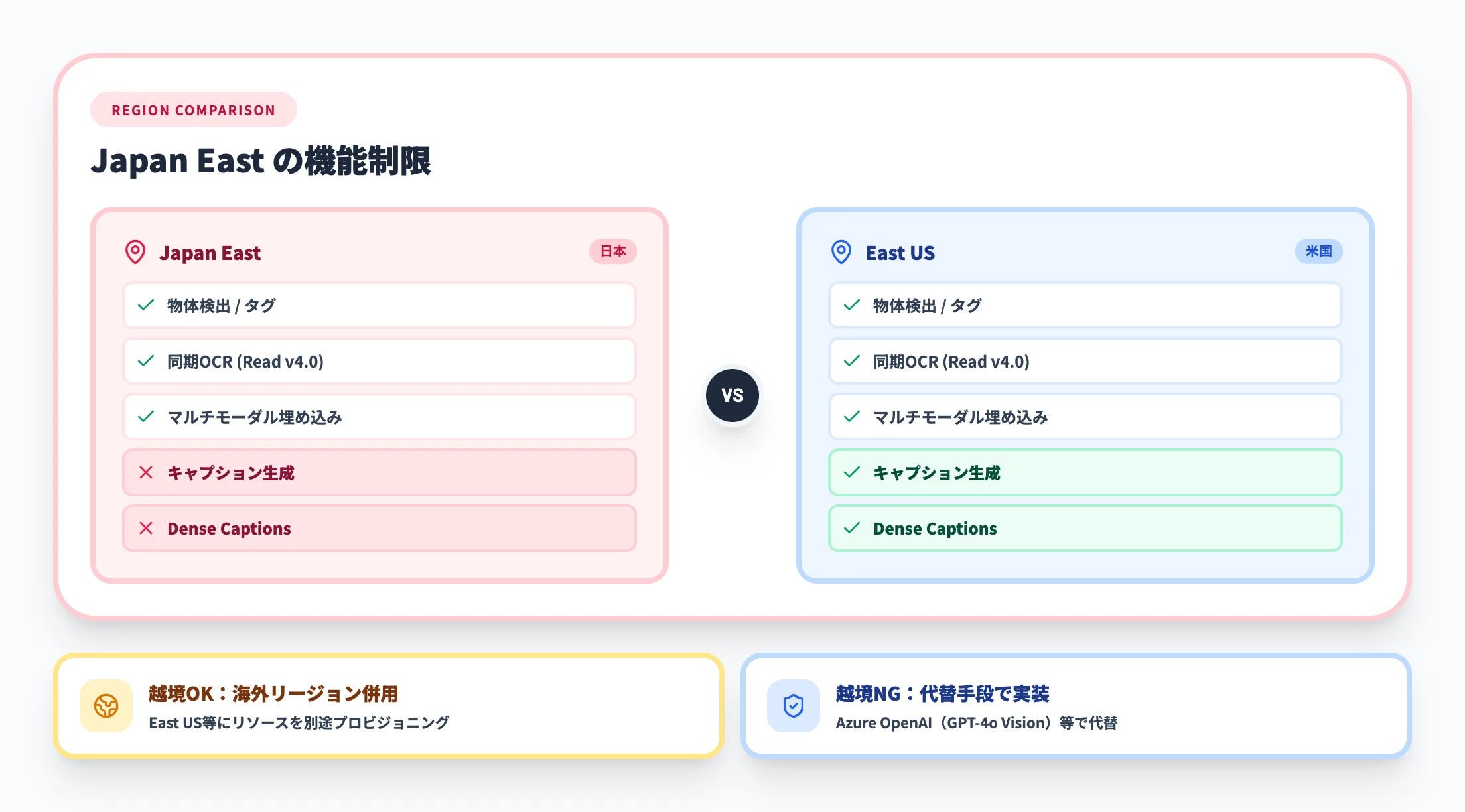Click the red X beside Japan East キャプション生成
The height and width of the screenshot is (812, 1465).
pyautogui.click(x=146, y=472)
